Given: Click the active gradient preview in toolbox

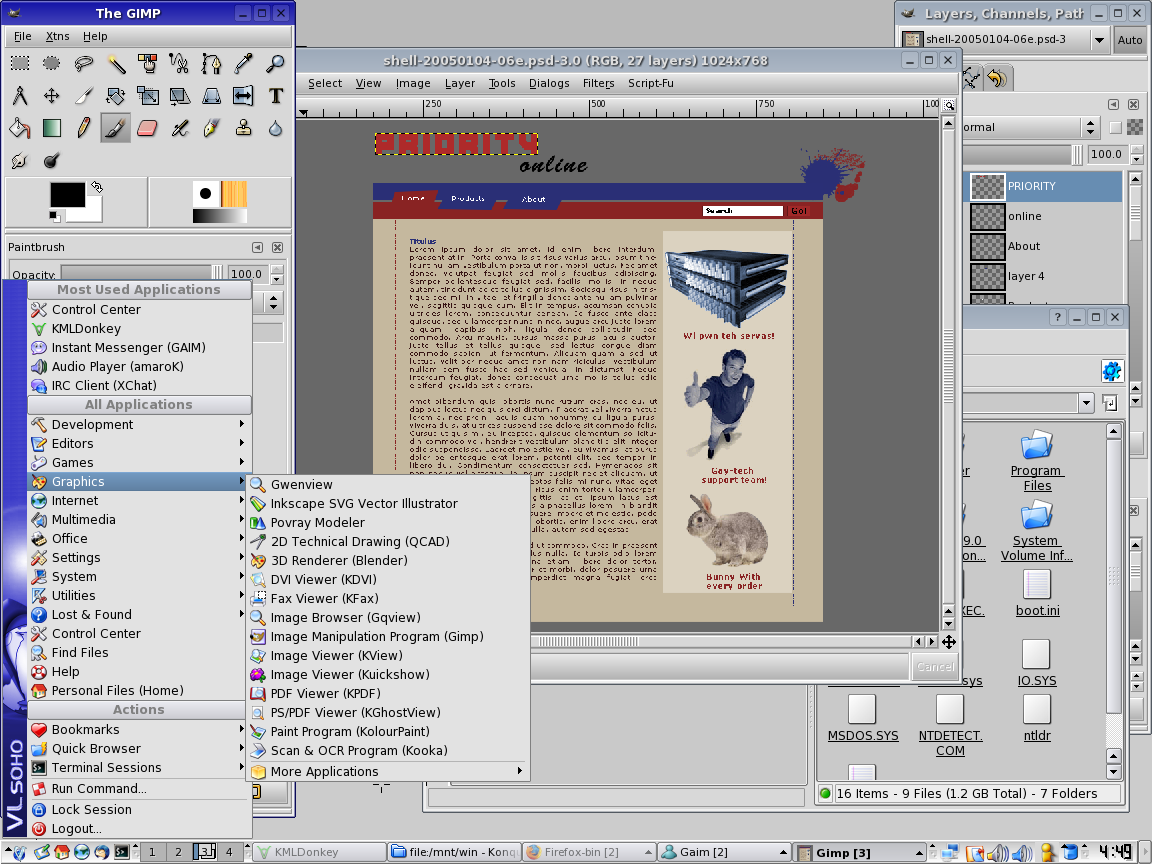Looking at the screenshot, I should click(x=220, y=216).
